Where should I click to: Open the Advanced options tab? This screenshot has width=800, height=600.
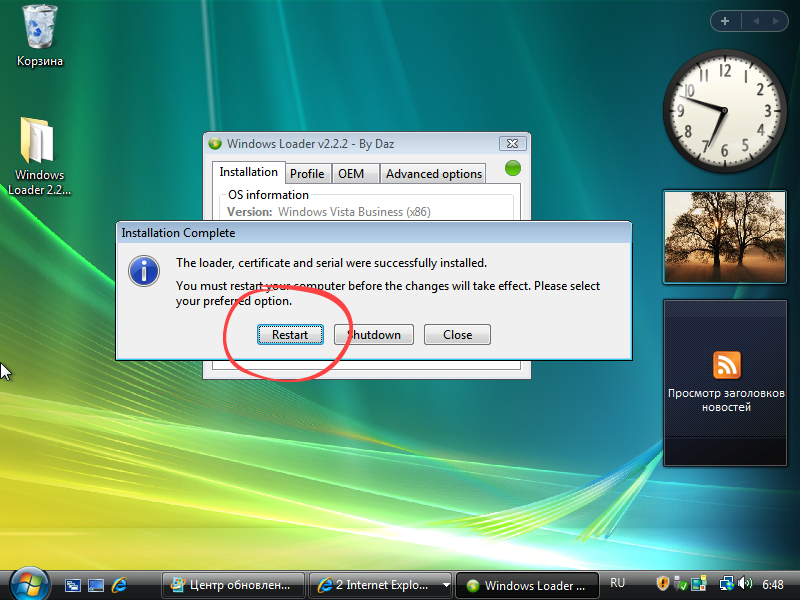click(x=434, y=174)
